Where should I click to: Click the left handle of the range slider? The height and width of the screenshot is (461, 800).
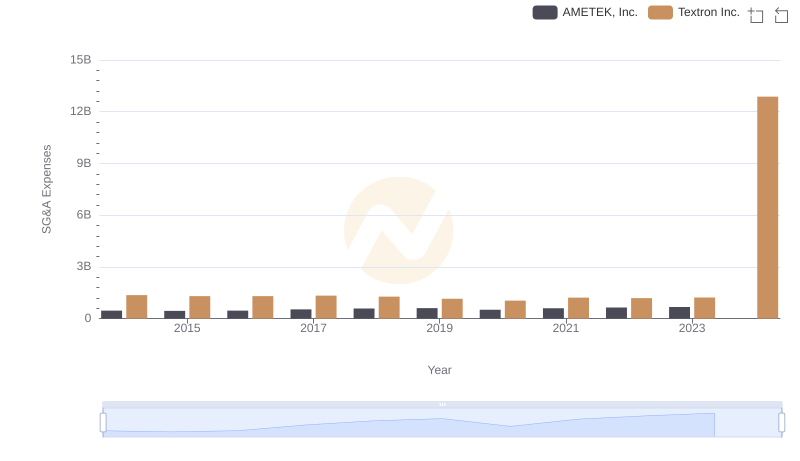tap(103, 423)
